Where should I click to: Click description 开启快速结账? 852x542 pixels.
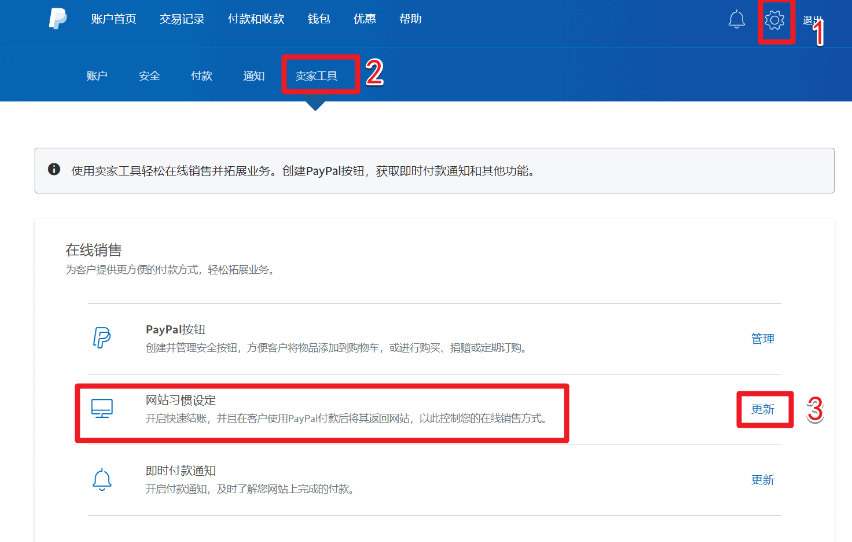[x=346, y=419]
